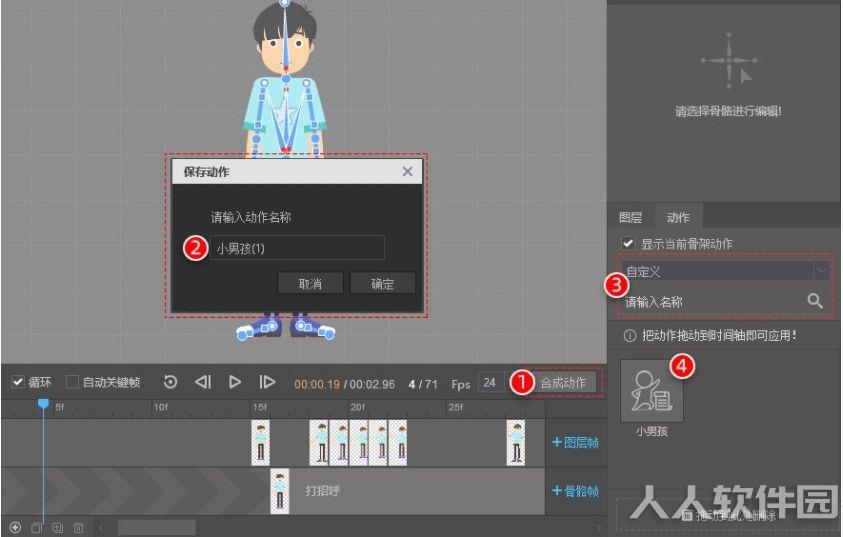Screen dimensions: 843x537
Task: Play the animation
Action: click(234, 382)
